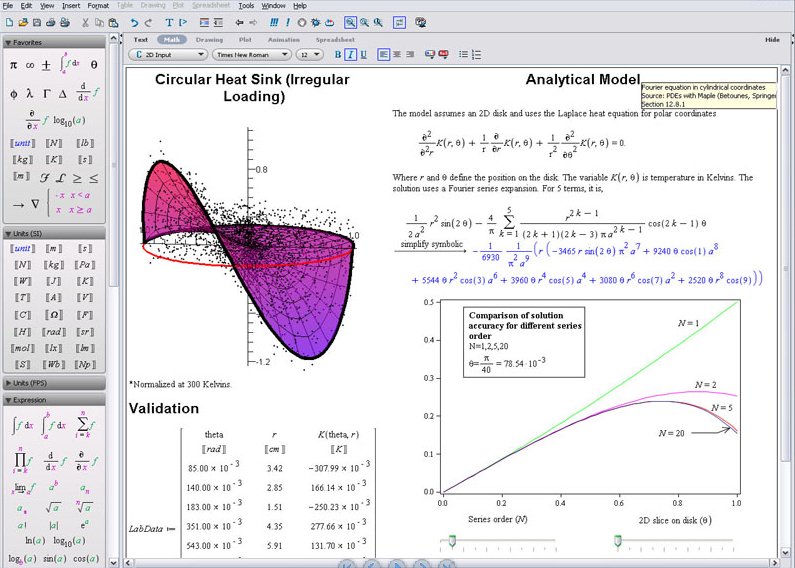Toggle Italic formatting
The image size is (795, 568).
click(x=351, y=54)
